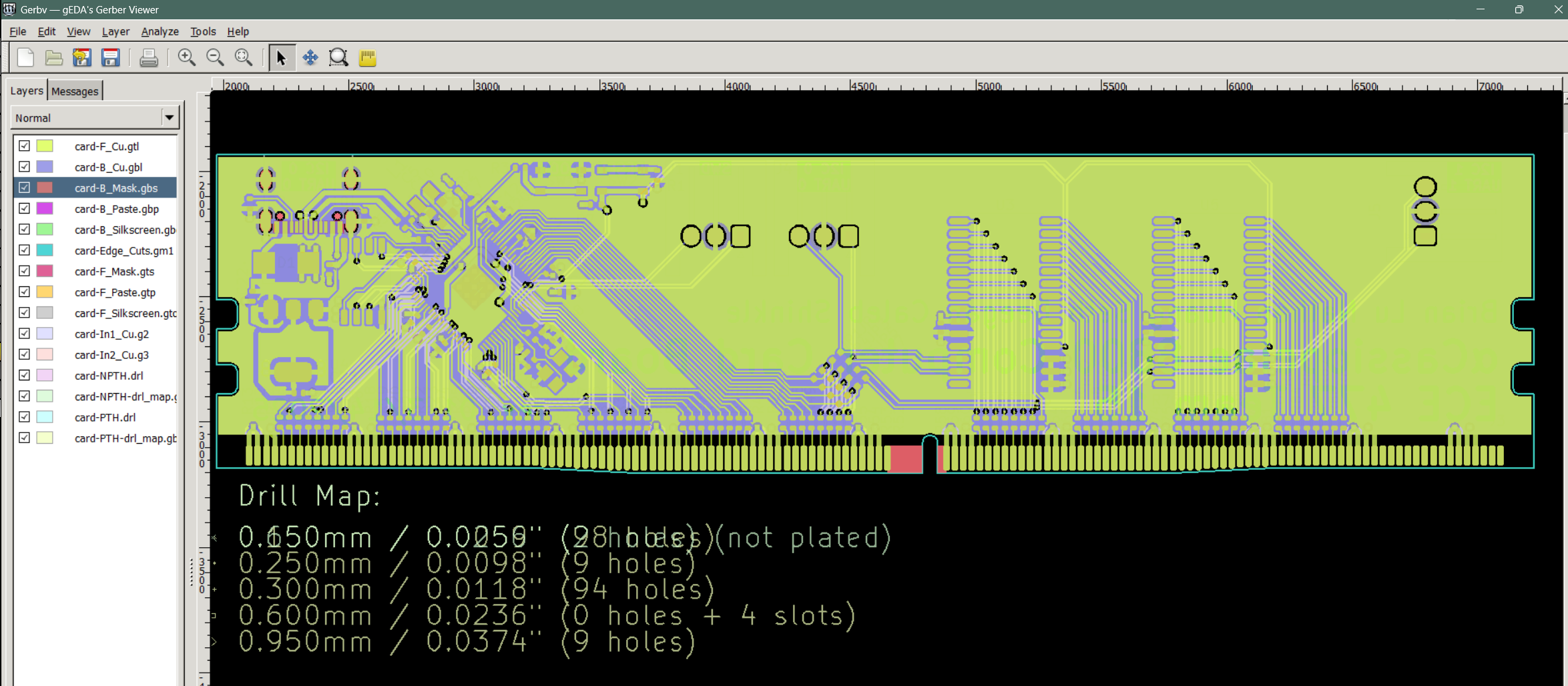
Task: Toggle visibility of card-PTH.drl layer
Action: (25, 417)
